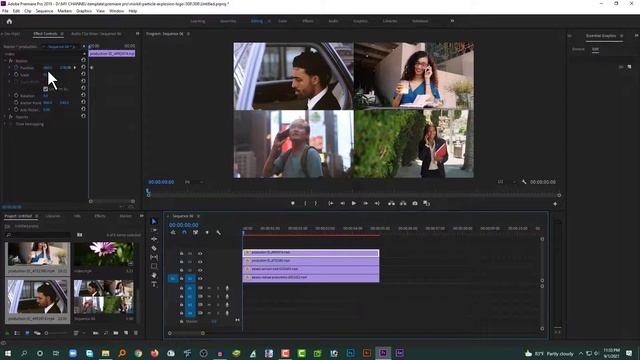Open the Effects tab in Project panel
The image size is (640, 360).
[100, 216]
